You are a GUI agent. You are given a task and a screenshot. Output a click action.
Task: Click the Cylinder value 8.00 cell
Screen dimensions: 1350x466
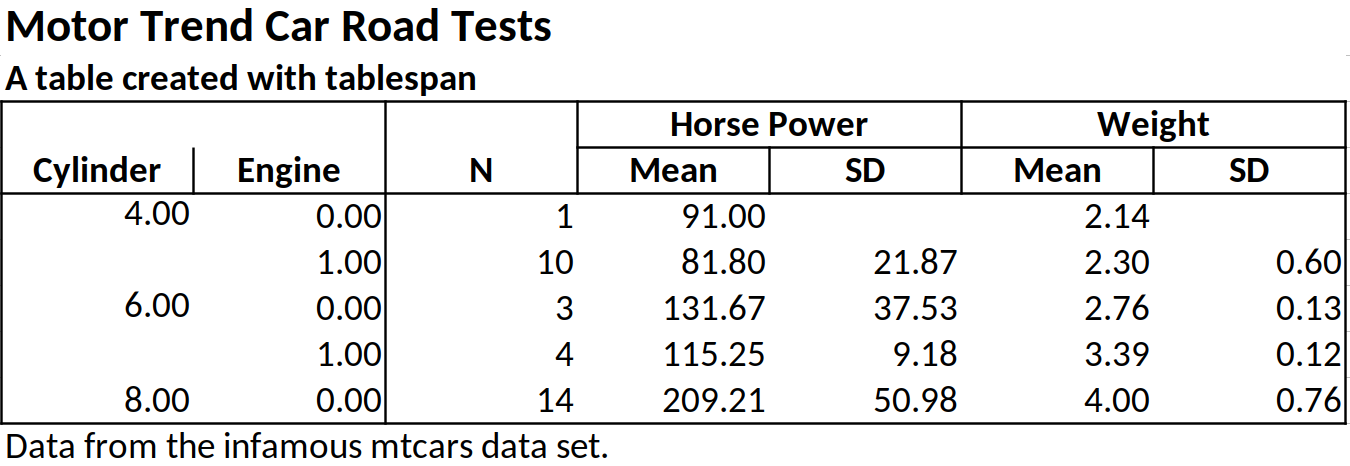(156, 400)
